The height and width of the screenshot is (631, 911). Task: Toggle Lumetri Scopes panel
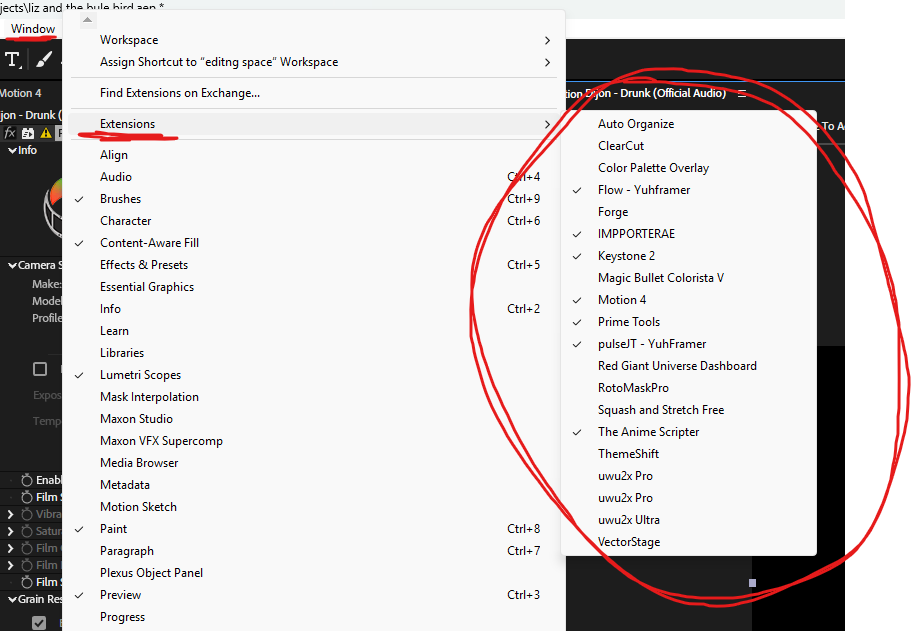tap(314, 375)
